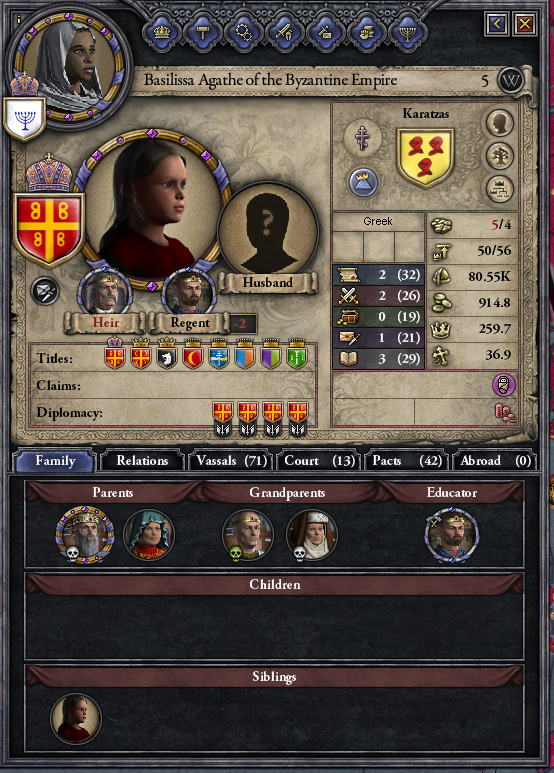Switch to the Relations tab

click(x=142, y=460)
